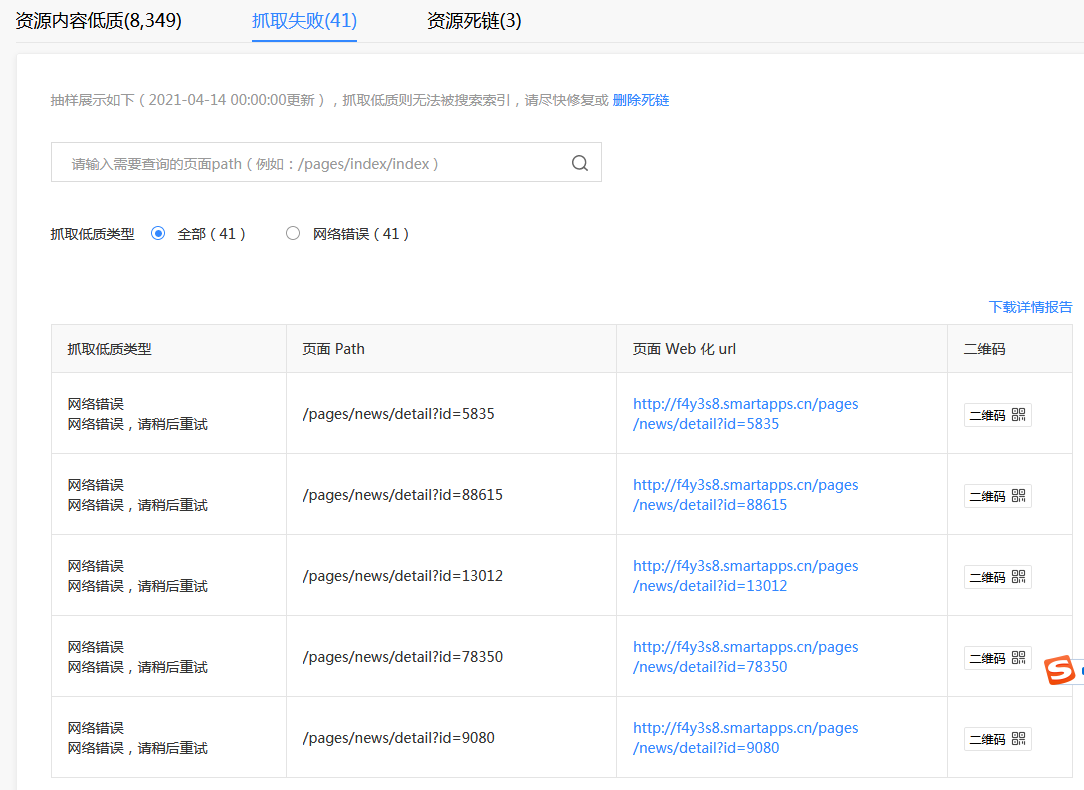The height and width of the screenshot is (790, 1084).
Task: Select the 抓取失败(41) tab
Action: click(x=304, y=21)
